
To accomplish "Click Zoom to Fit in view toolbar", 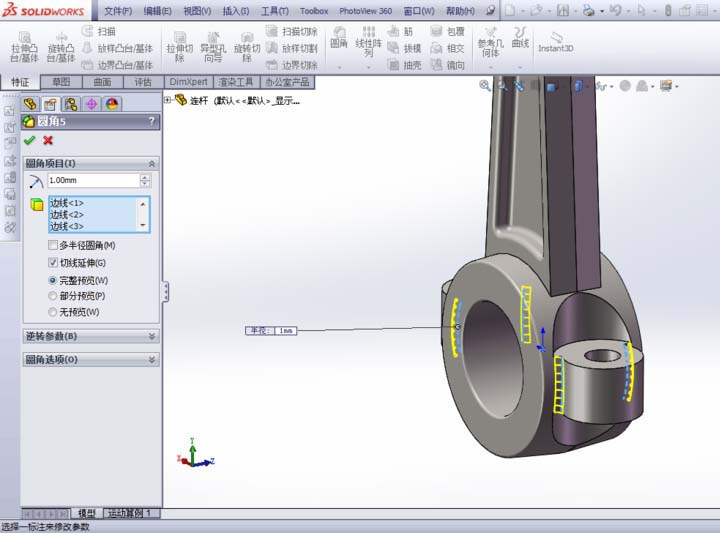I will tap(484, 85).
